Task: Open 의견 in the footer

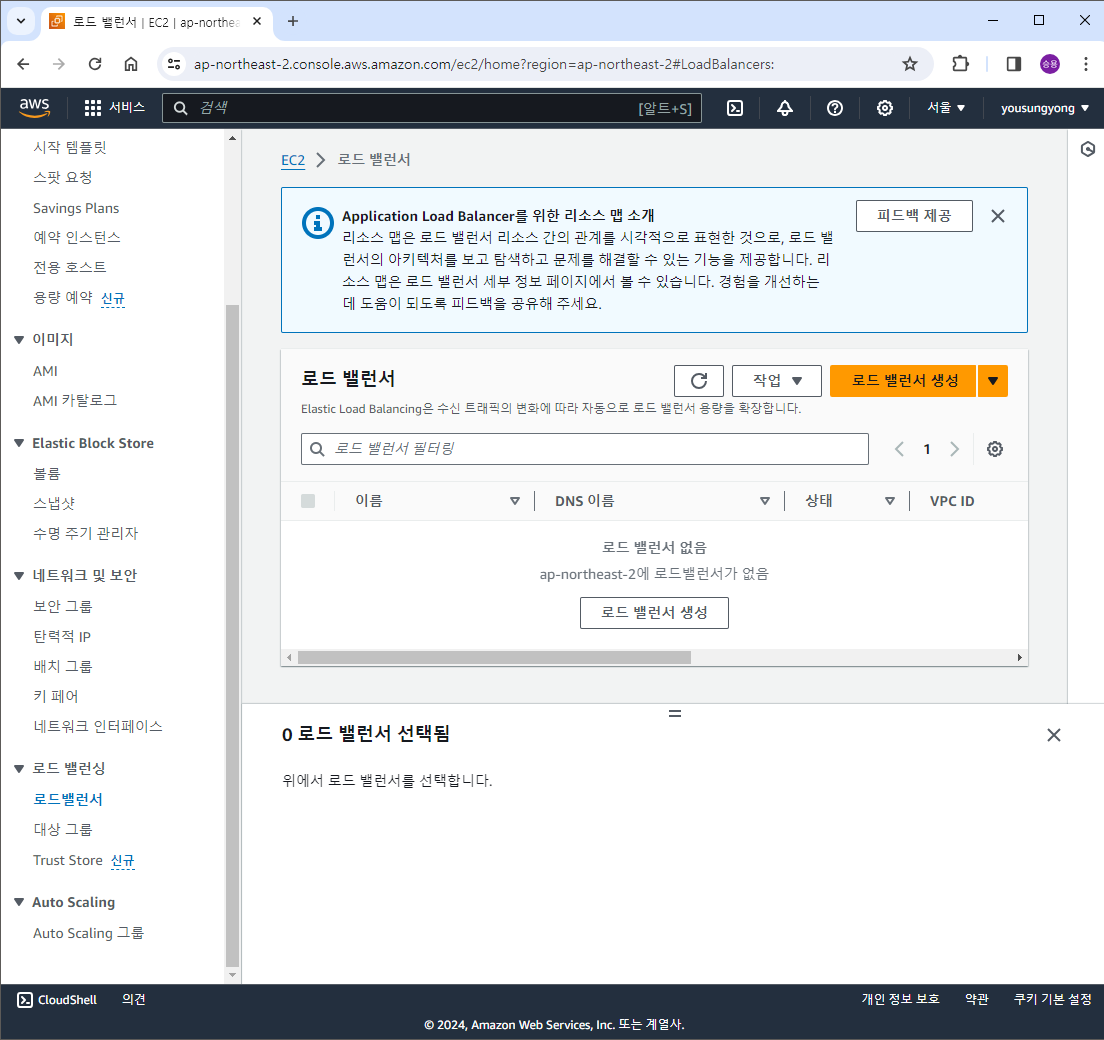Action: (x=134, y=1000)
